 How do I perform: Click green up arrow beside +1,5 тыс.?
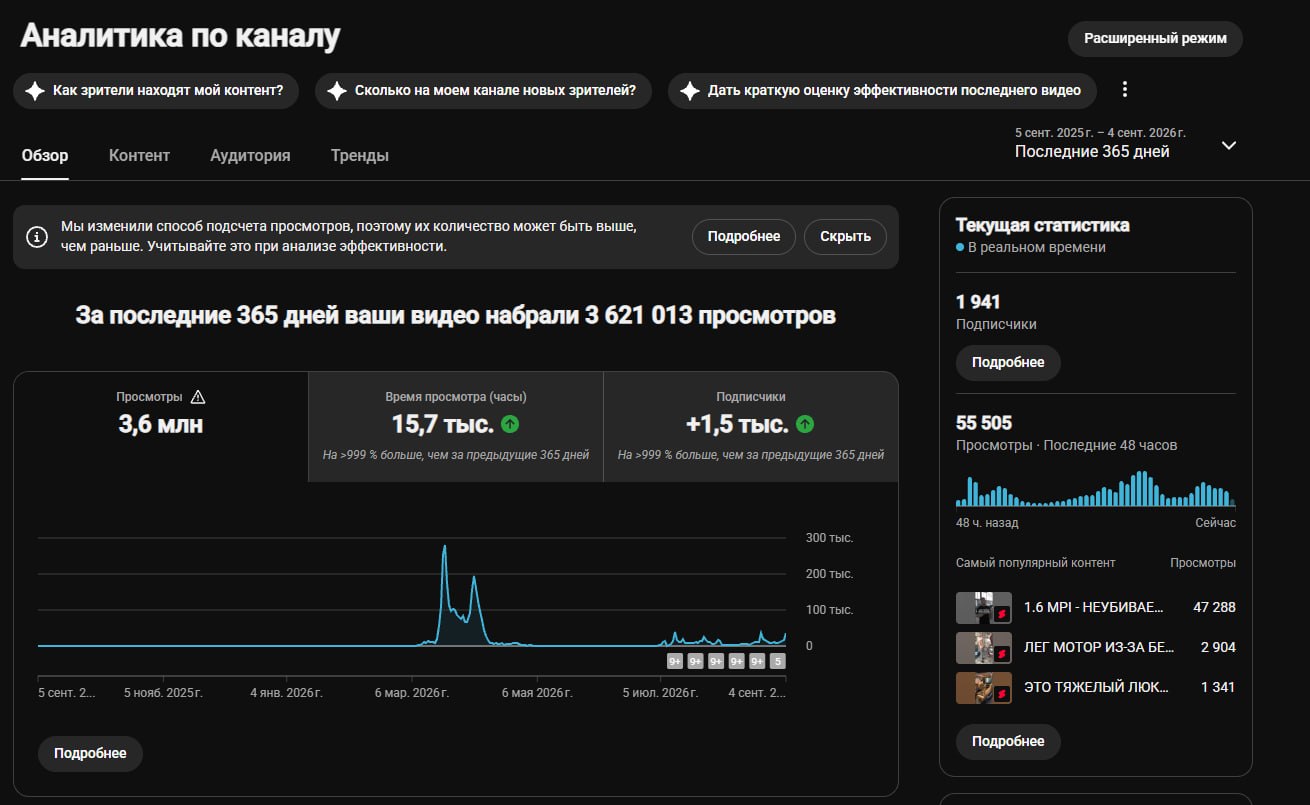805,424
